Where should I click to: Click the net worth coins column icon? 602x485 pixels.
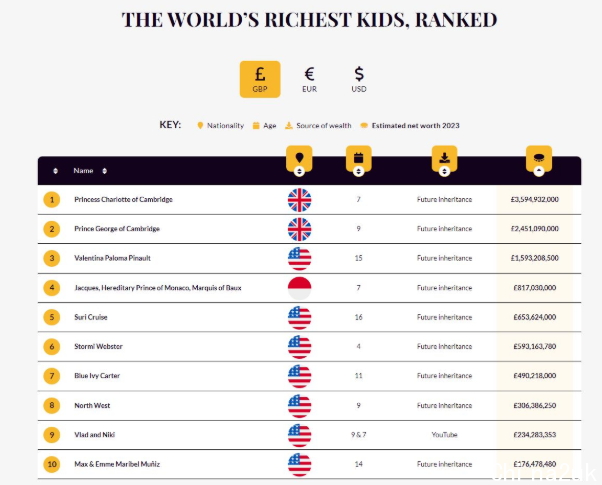pyautogui.click(x=538, y=157)
